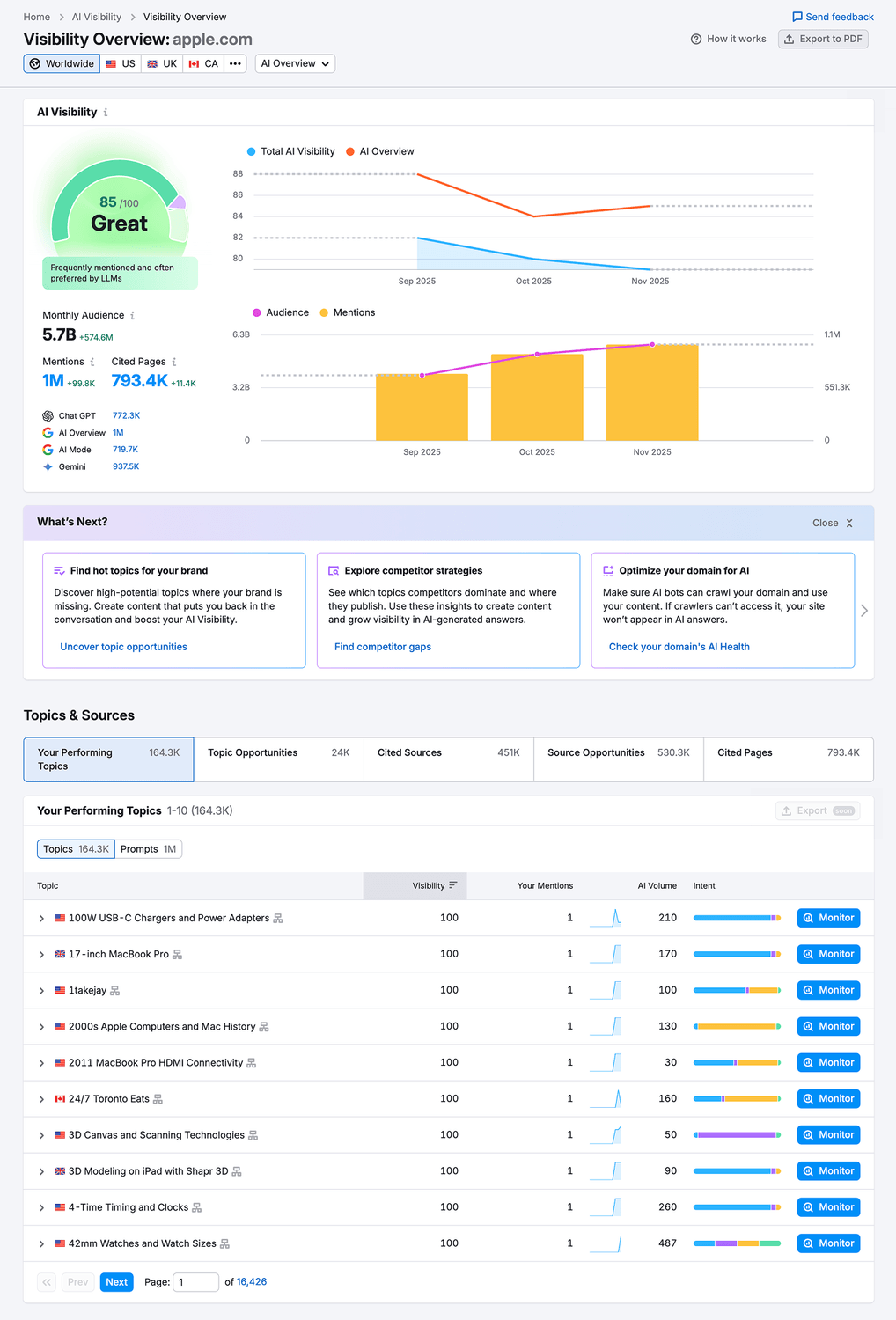896x1320 pixels.
Task: Expand the 17-inch MacBook Pro row
Action: [x=41, y=954]
